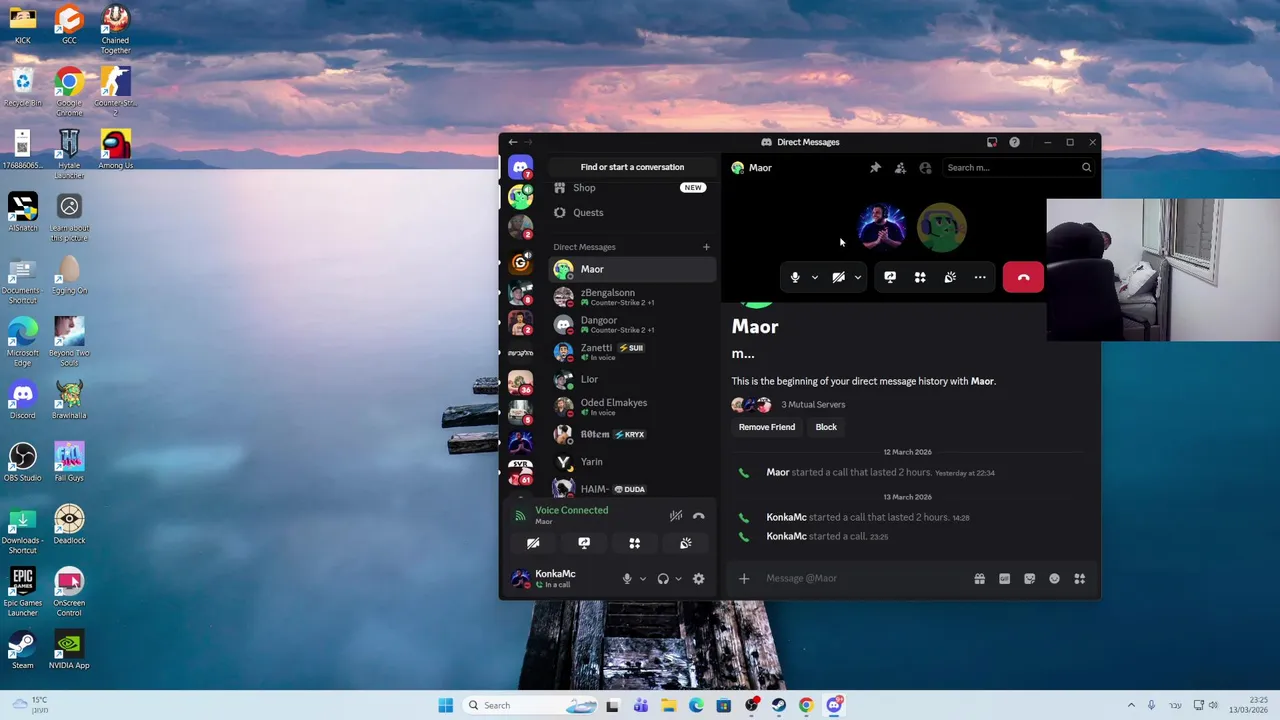View 3 Mutual Servers link

[813, 405]
